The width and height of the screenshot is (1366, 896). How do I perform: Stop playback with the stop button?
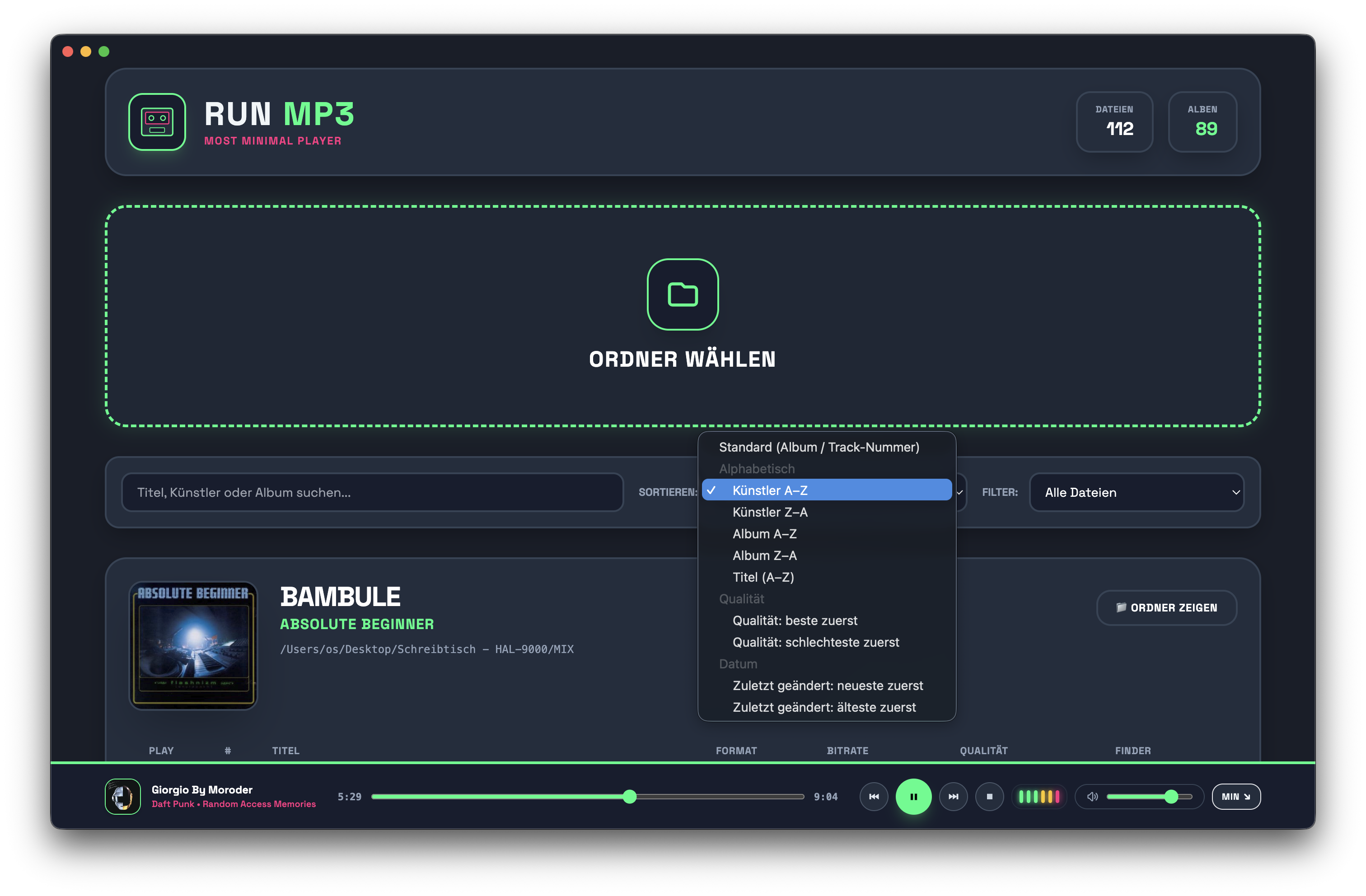(x=989, y=796)
